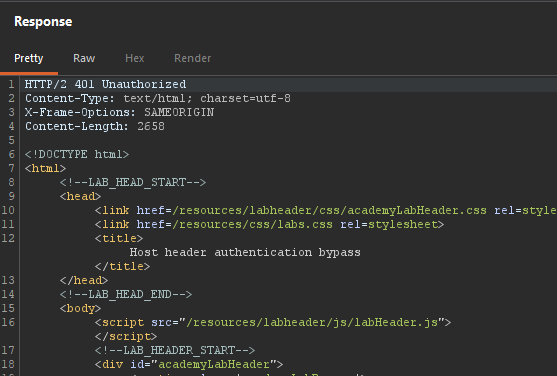Select the Content-Length: 2658 header line

tap(94, 126)
